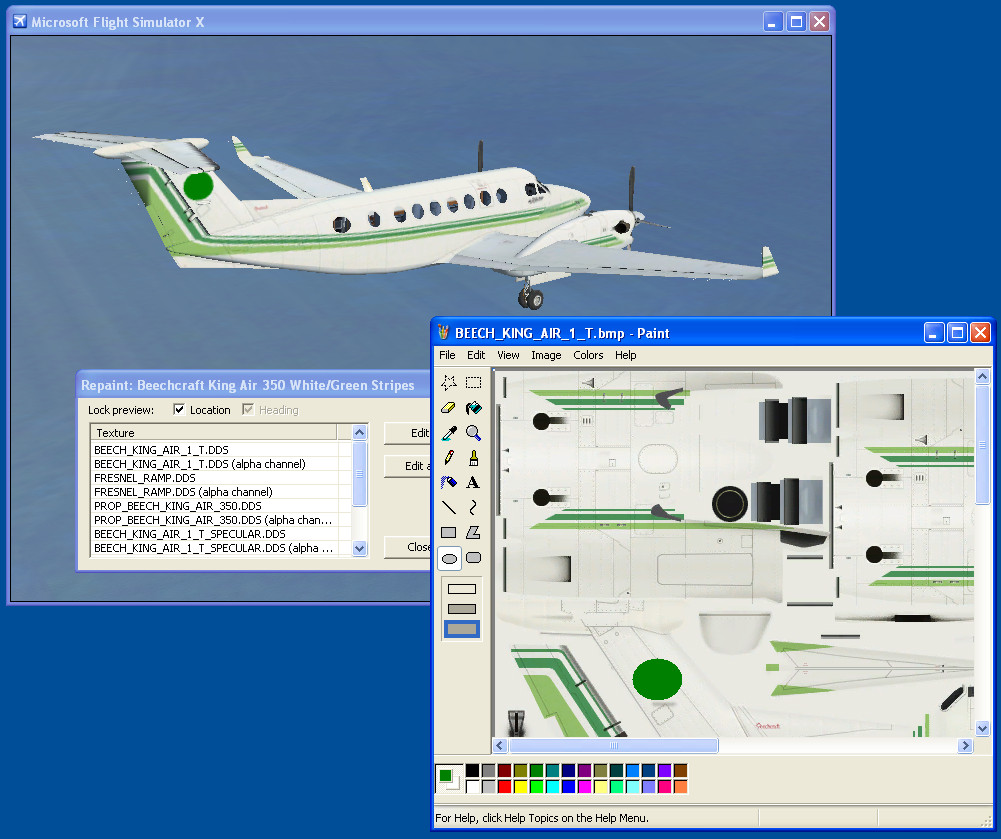
Task: Click texture list scroll down arrow
Action: 359,548
